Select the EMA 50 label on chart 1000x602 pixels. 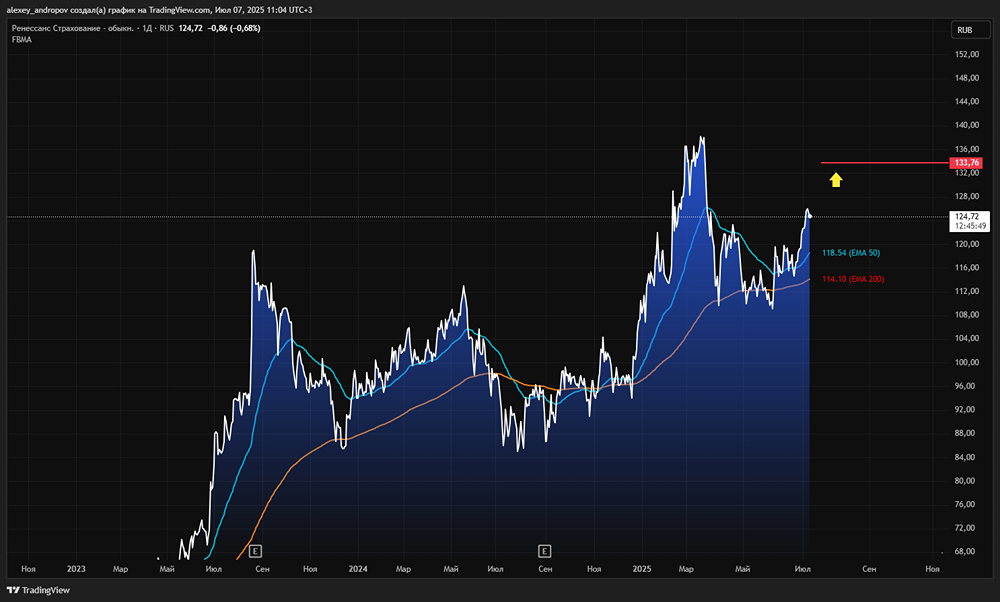tap(850, 253)
